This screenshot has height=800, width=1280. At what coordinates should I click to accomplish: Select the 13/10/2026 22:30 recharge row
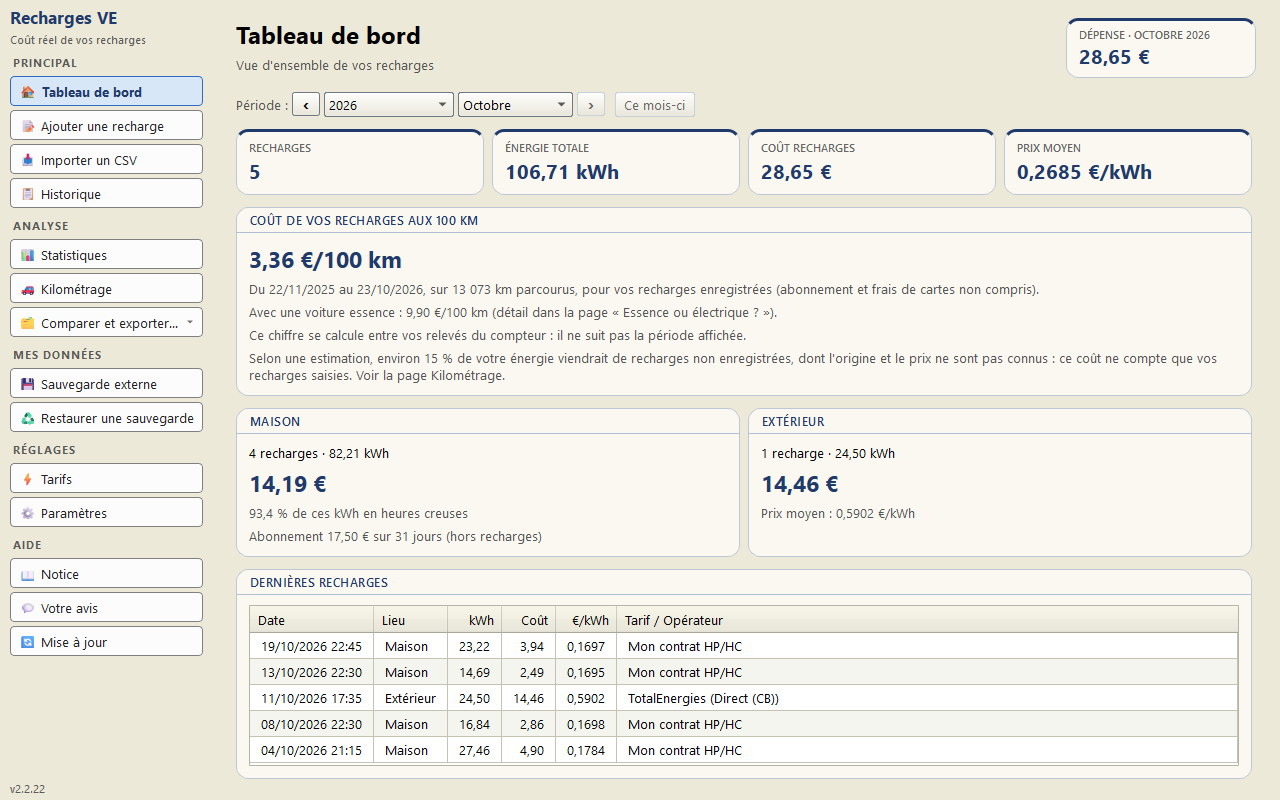pyautogui.click(x=744, y=672)
